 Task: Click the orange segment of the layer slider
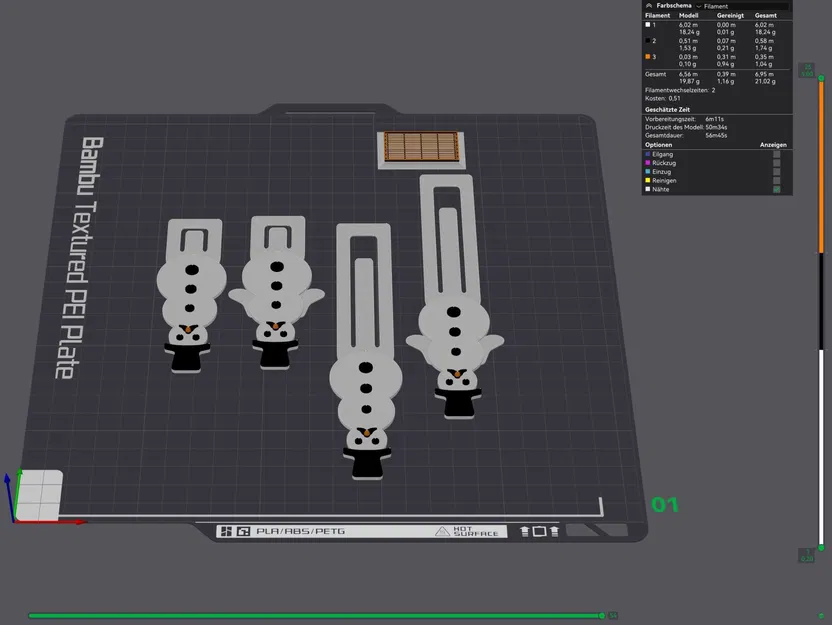(821, 167)
